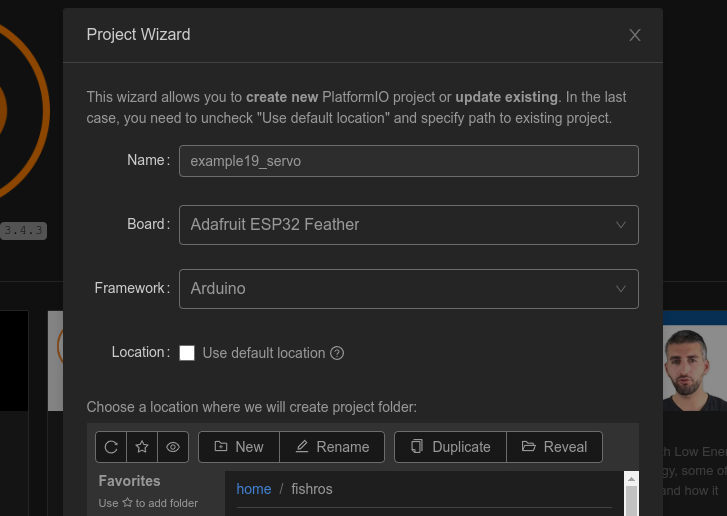
Task: Toggle hidden files with the eye icon
Action: coord(172,447)
